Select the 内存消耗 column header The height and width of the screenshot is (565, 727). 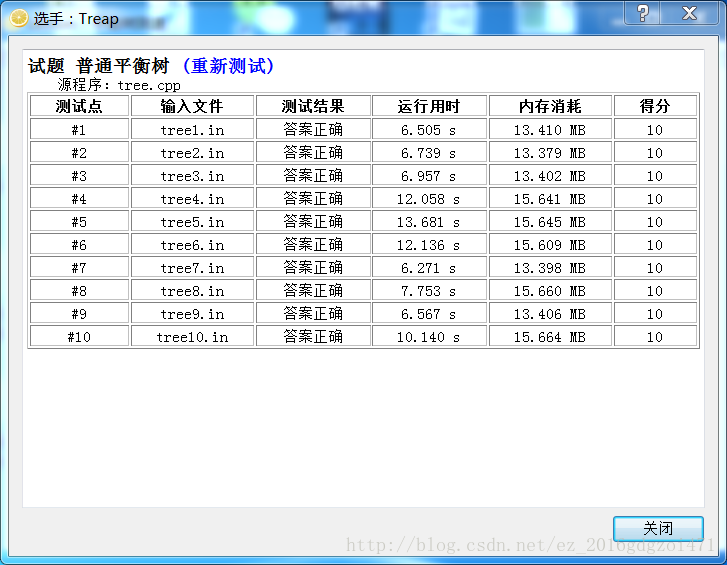coord(550,106)
